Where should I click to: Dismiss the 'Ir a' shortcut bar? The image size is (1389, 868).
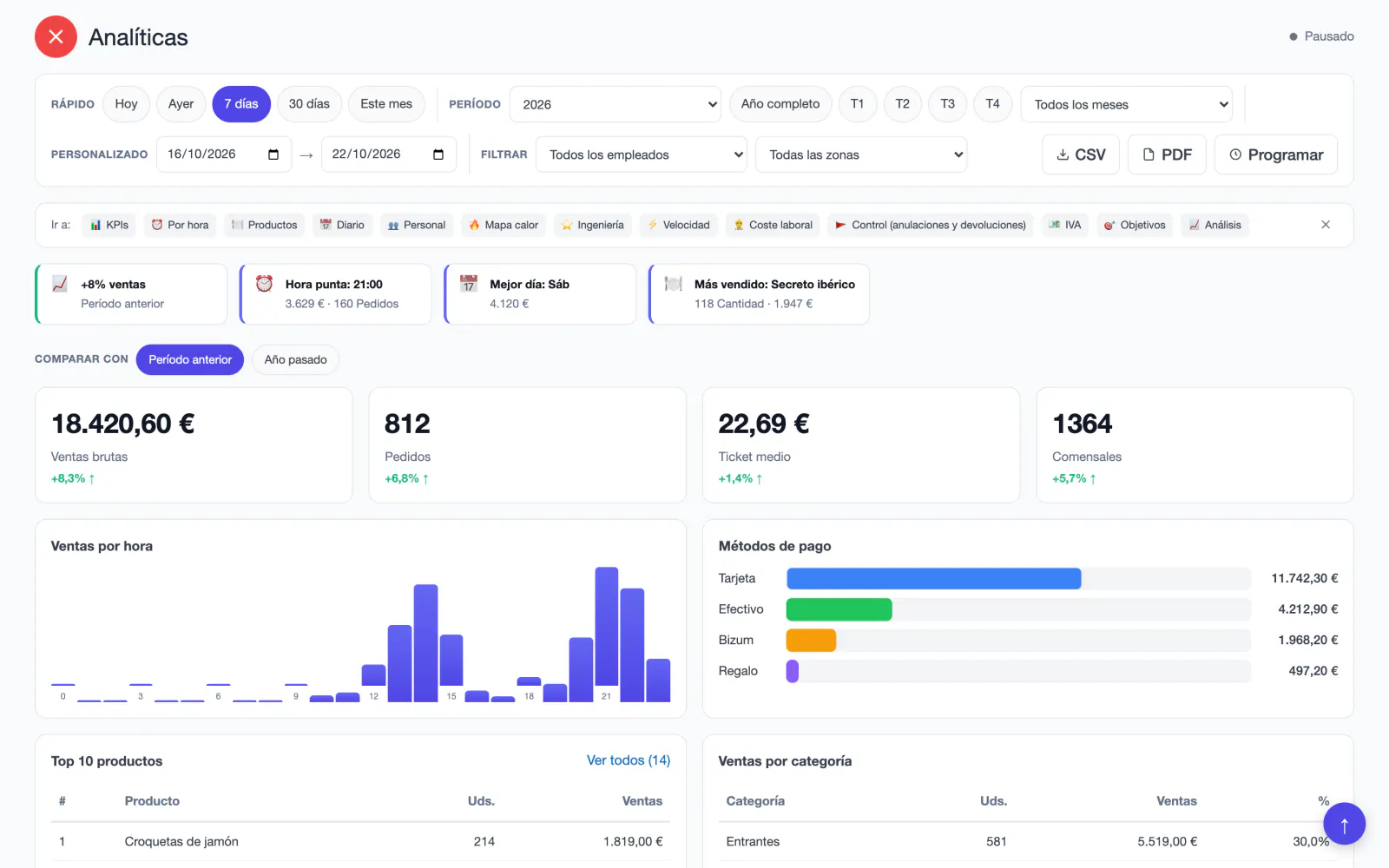[1326, 225]
